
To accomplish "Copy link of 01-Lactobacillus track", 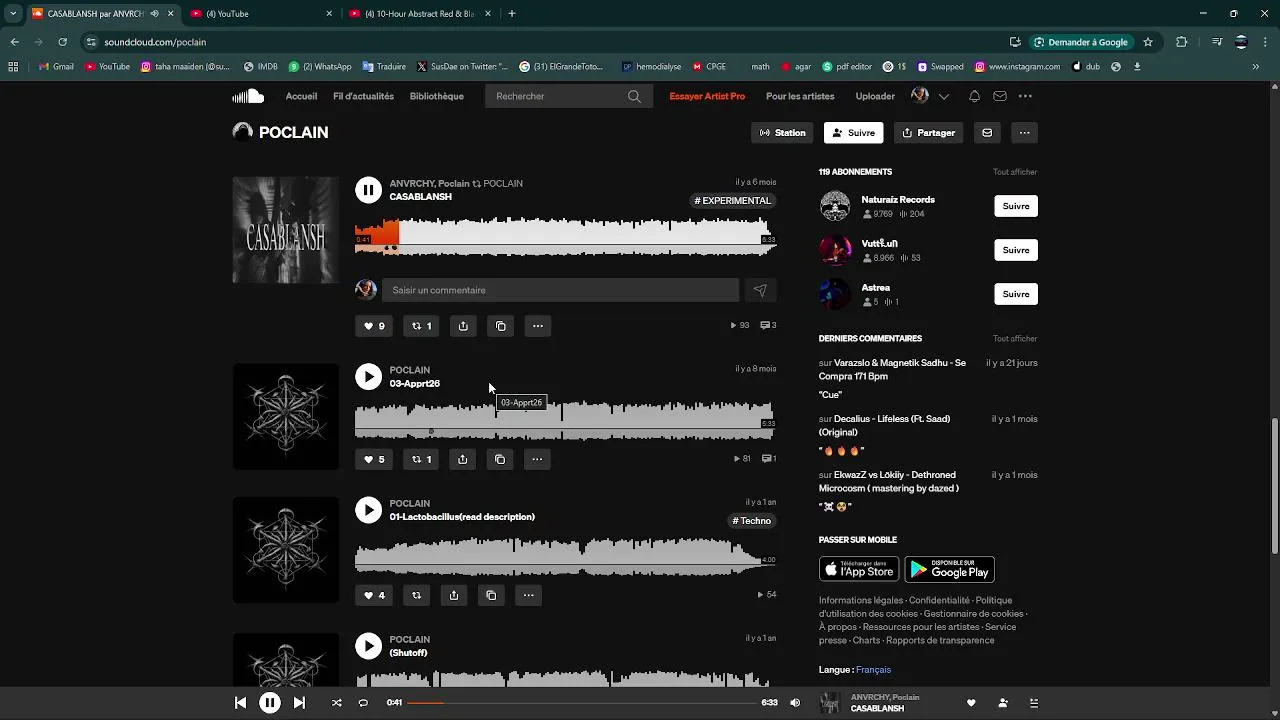I will pyautogui.click(x=491, y=595).
